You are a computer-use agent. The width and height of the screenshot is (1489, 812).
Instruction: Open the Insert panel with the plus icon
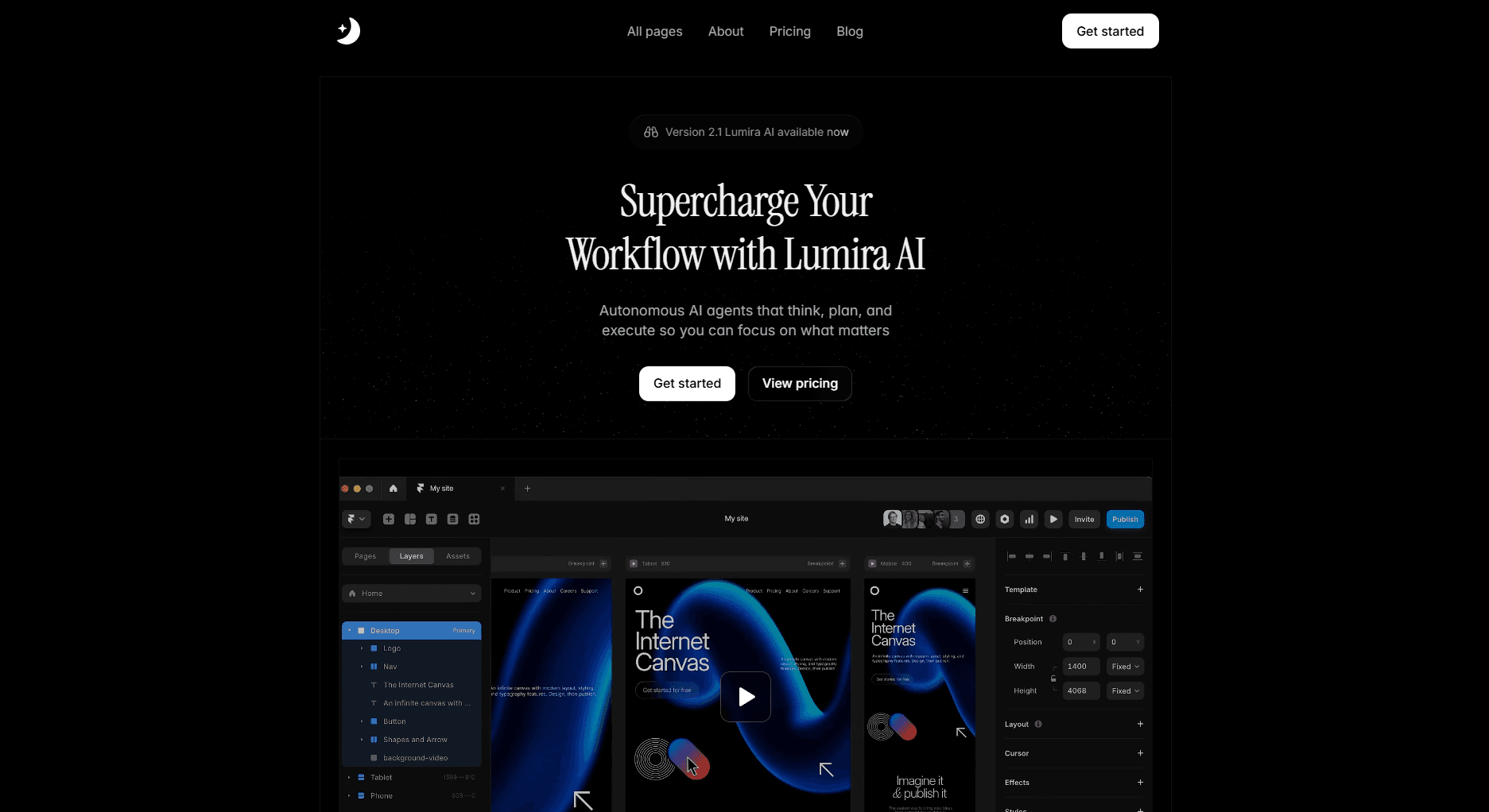[x=389, y=519]
